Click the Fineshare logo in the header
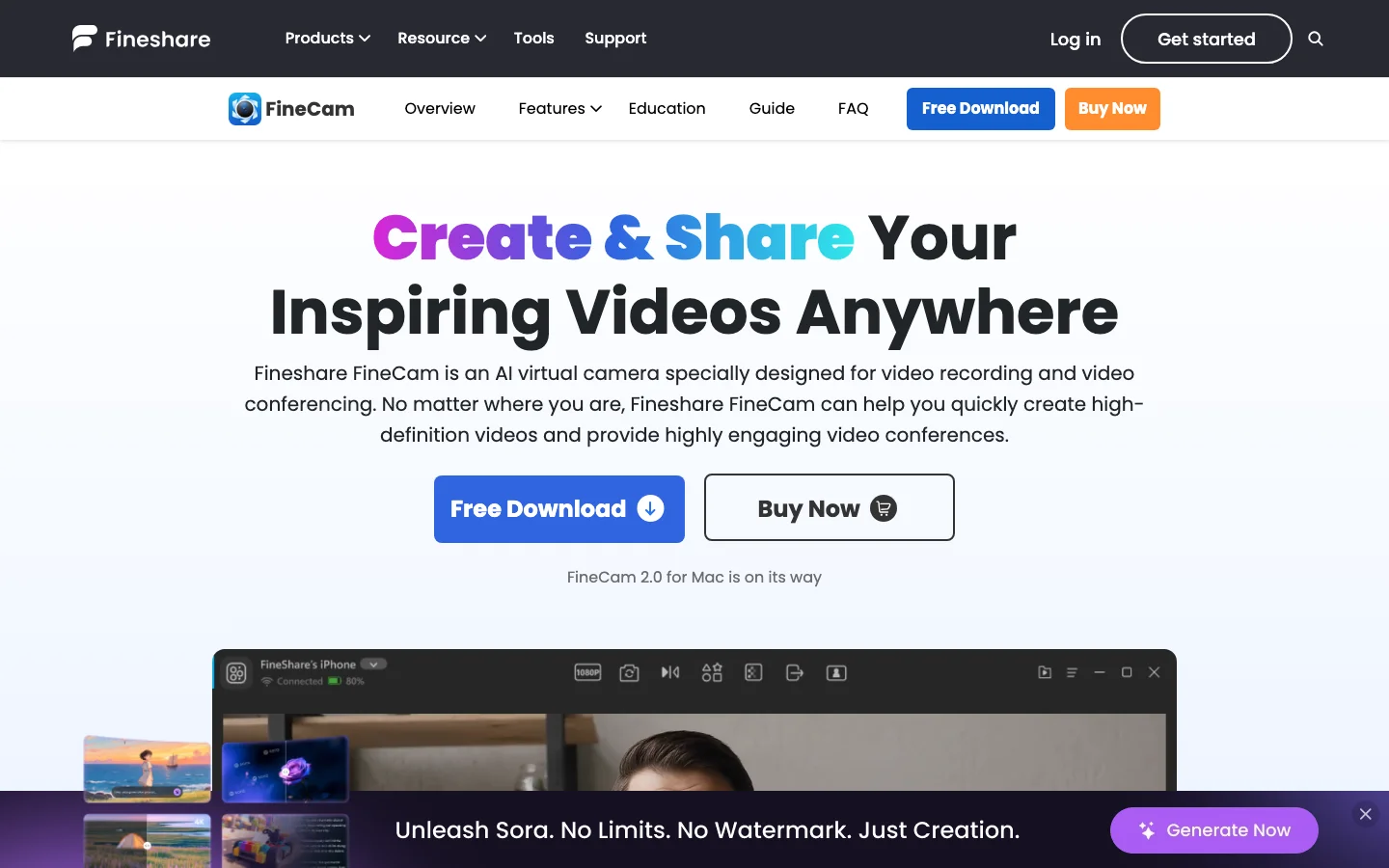Viewport: 1389px width, 868px height. (141, 39)
